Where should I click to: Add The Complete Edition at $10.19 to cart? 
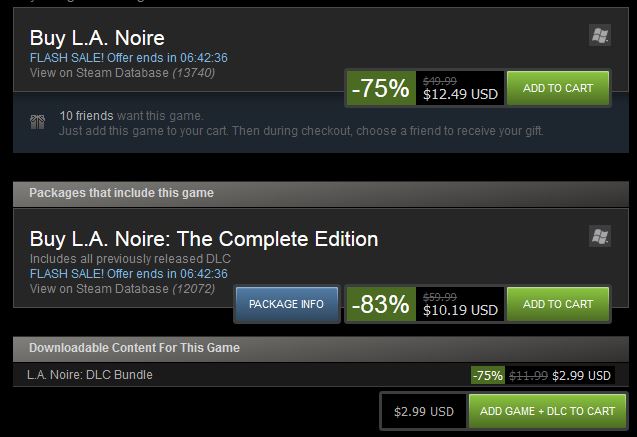[558, 304]
